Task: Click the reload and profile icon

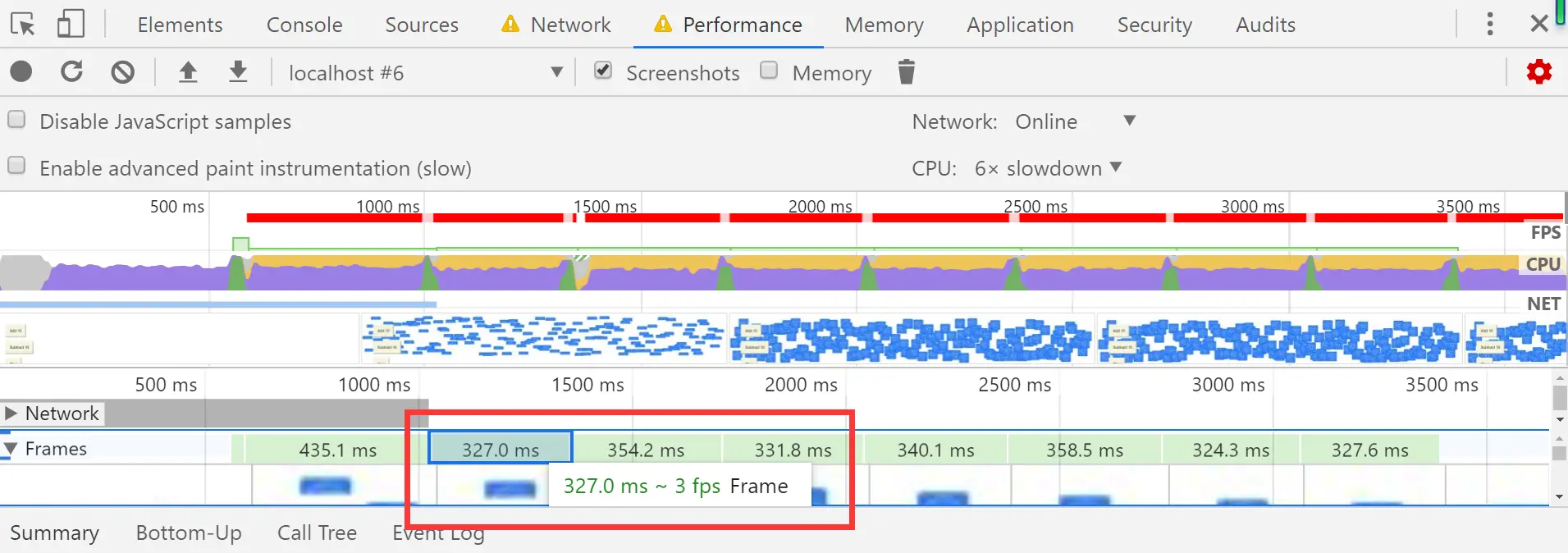Action: (72, 72)
